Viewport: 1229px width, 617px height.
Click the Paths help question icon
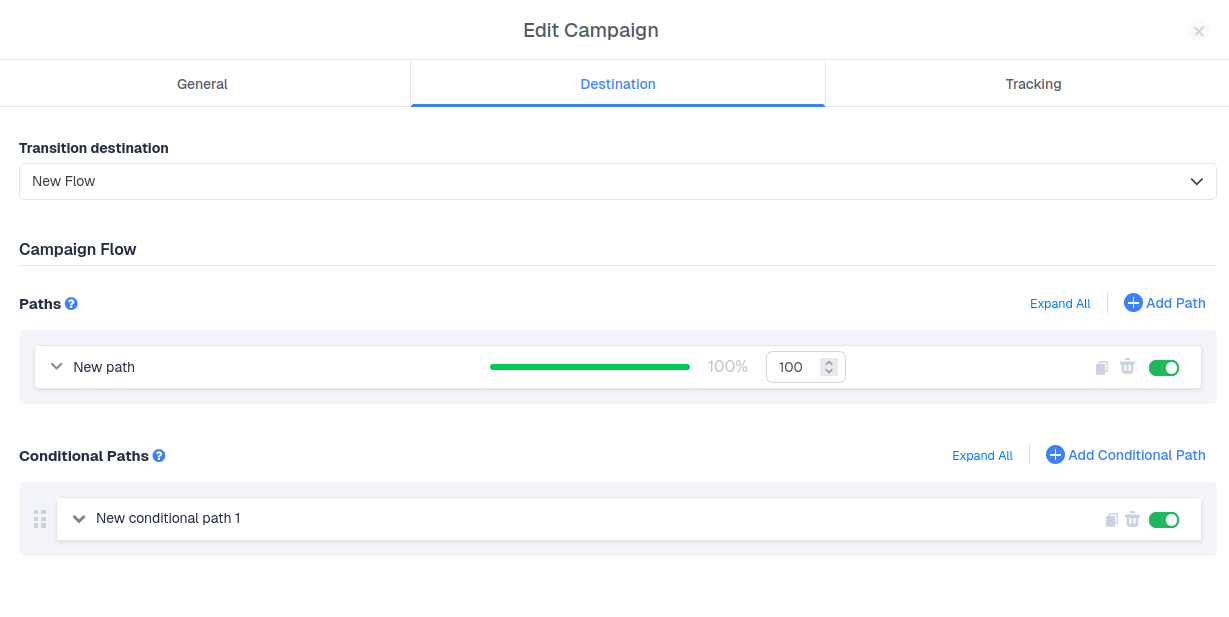pyautogui.click(x=71, y=304)
